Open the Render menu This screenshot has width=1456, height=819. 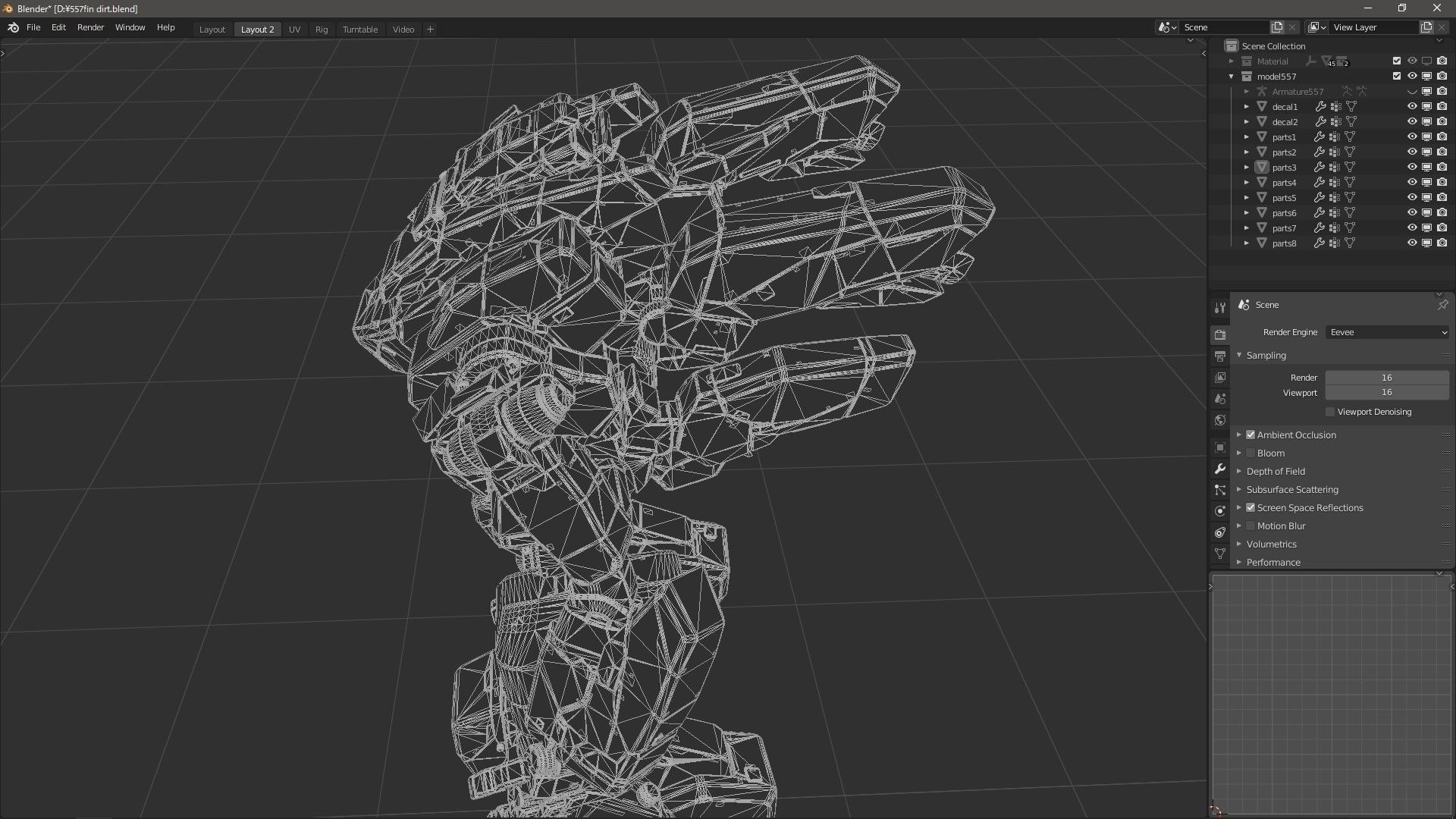tap(90, 27)
